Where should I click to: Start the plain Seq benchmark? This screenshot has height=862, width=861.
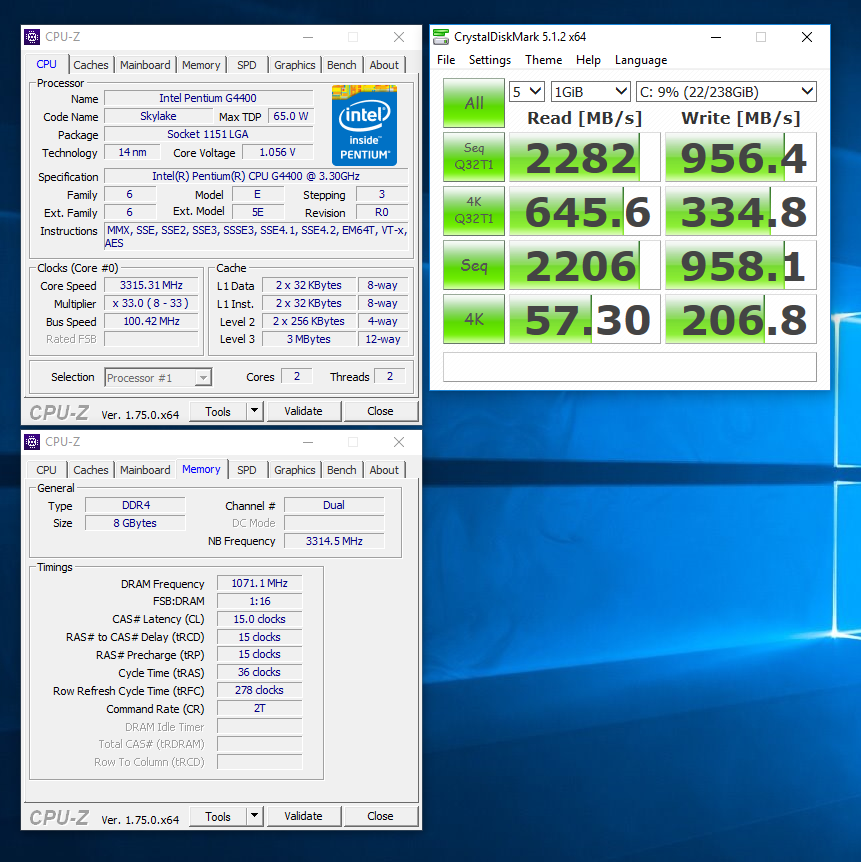474,265
